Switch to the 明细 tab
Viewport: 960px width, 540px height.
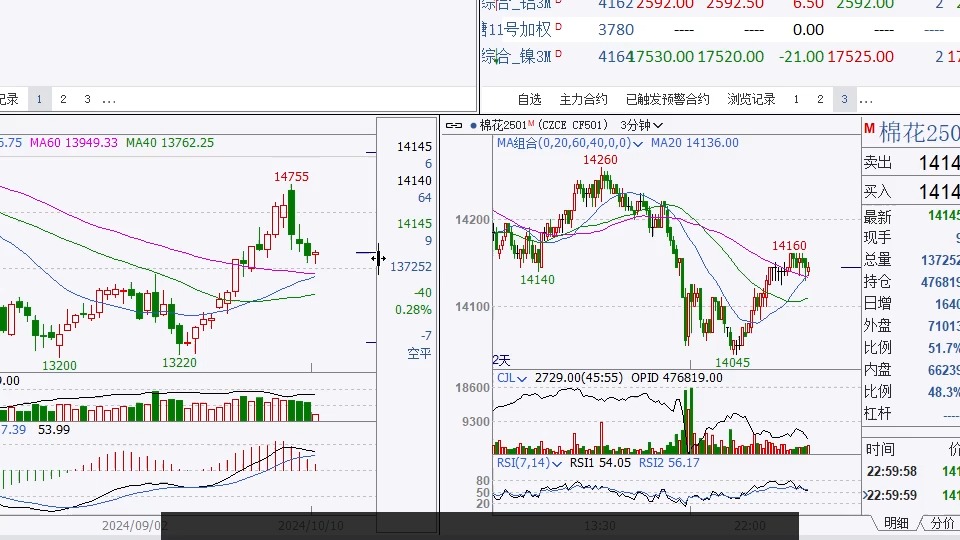click(x=896, y=523)
